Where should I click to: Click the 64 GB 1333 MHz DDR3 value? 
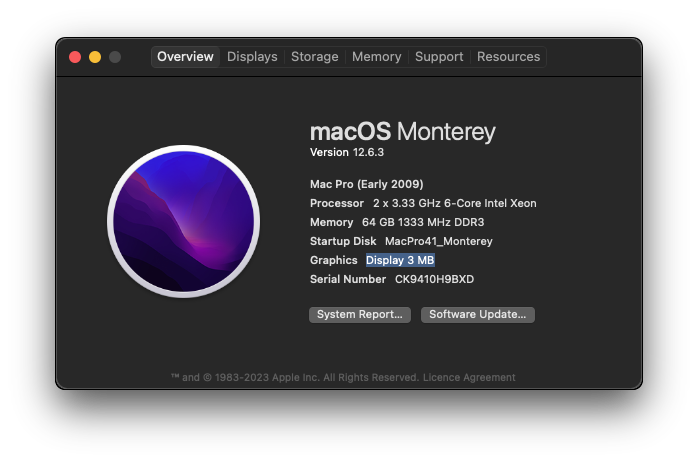click(423, 222)
